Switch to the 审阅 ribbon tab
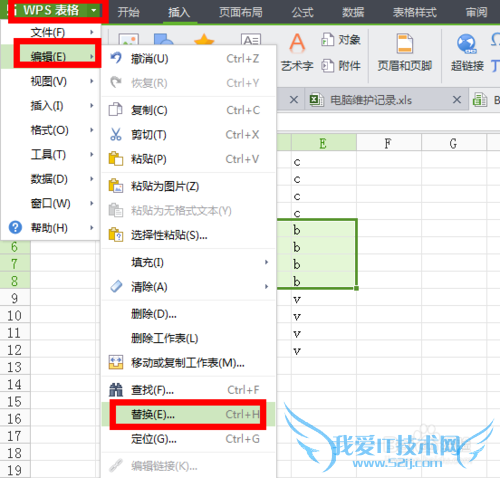Screen dimensions: 500x478 [476, 12]
